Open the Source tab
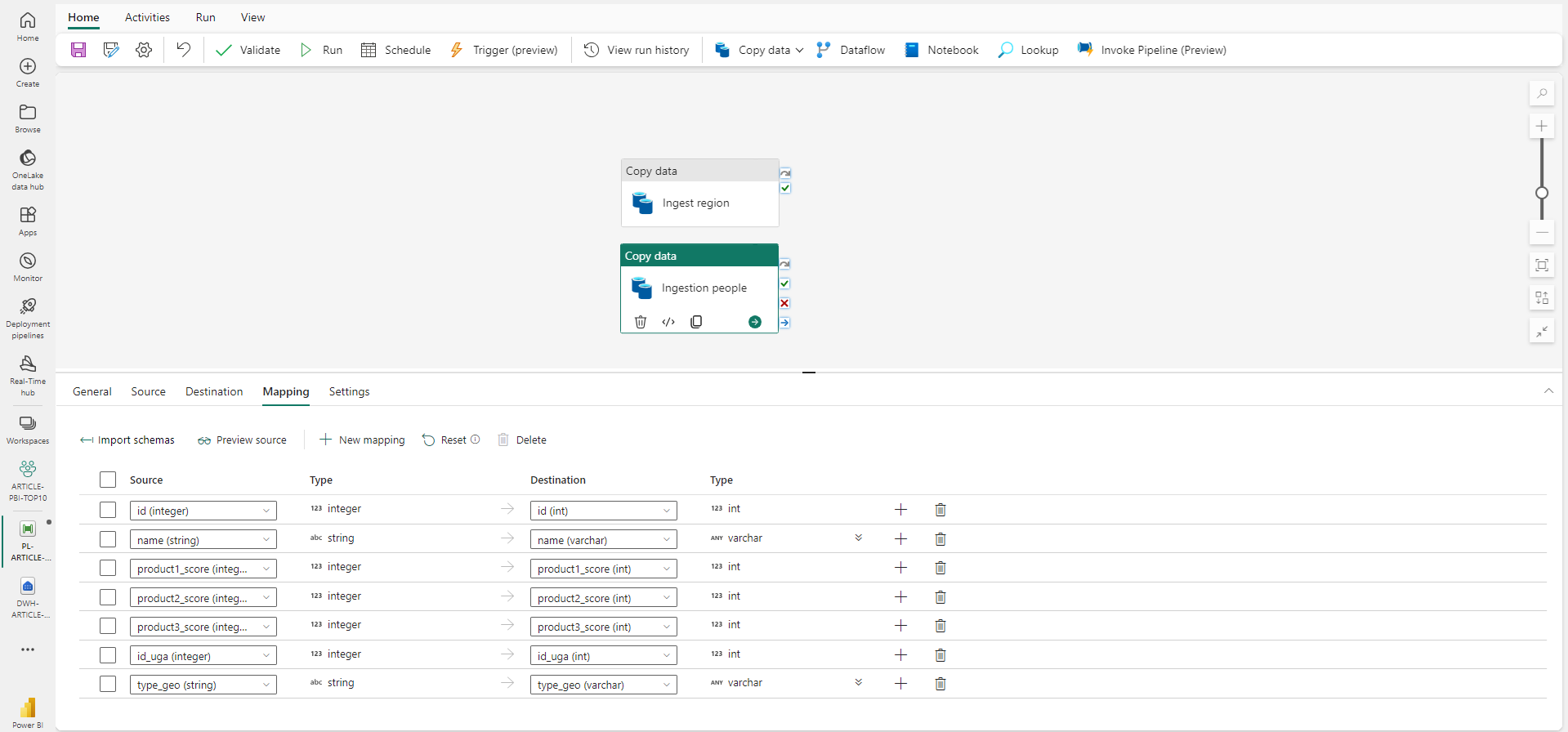Screen dimensions: 1568x732 pyautogui.click(x=149, y=391)
